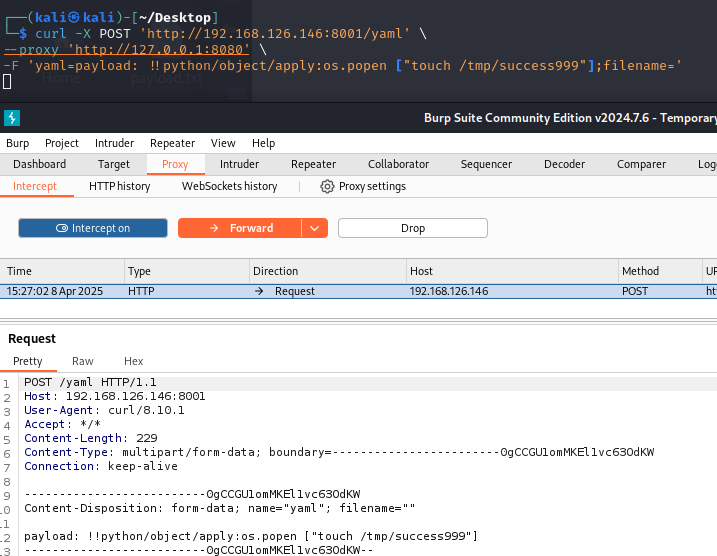
Task: Click the User-Agent curl/8.10.1 line
Action: [x=104, y=410]
